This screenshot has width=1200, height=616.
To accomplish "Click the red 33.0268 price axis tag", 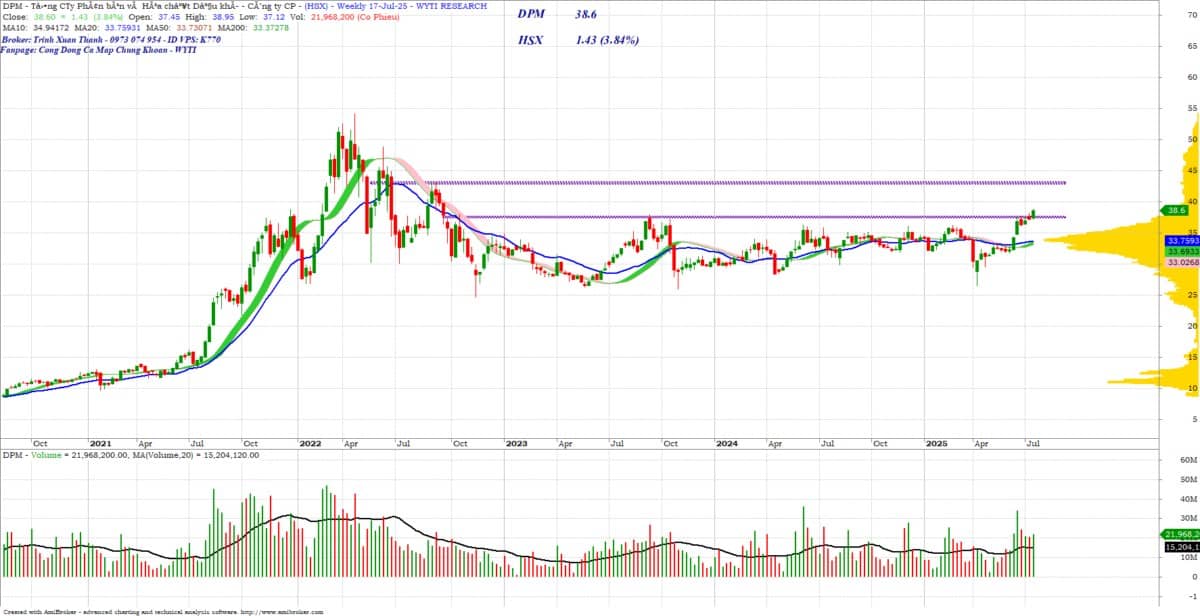I will click(x=1180, y=261).
